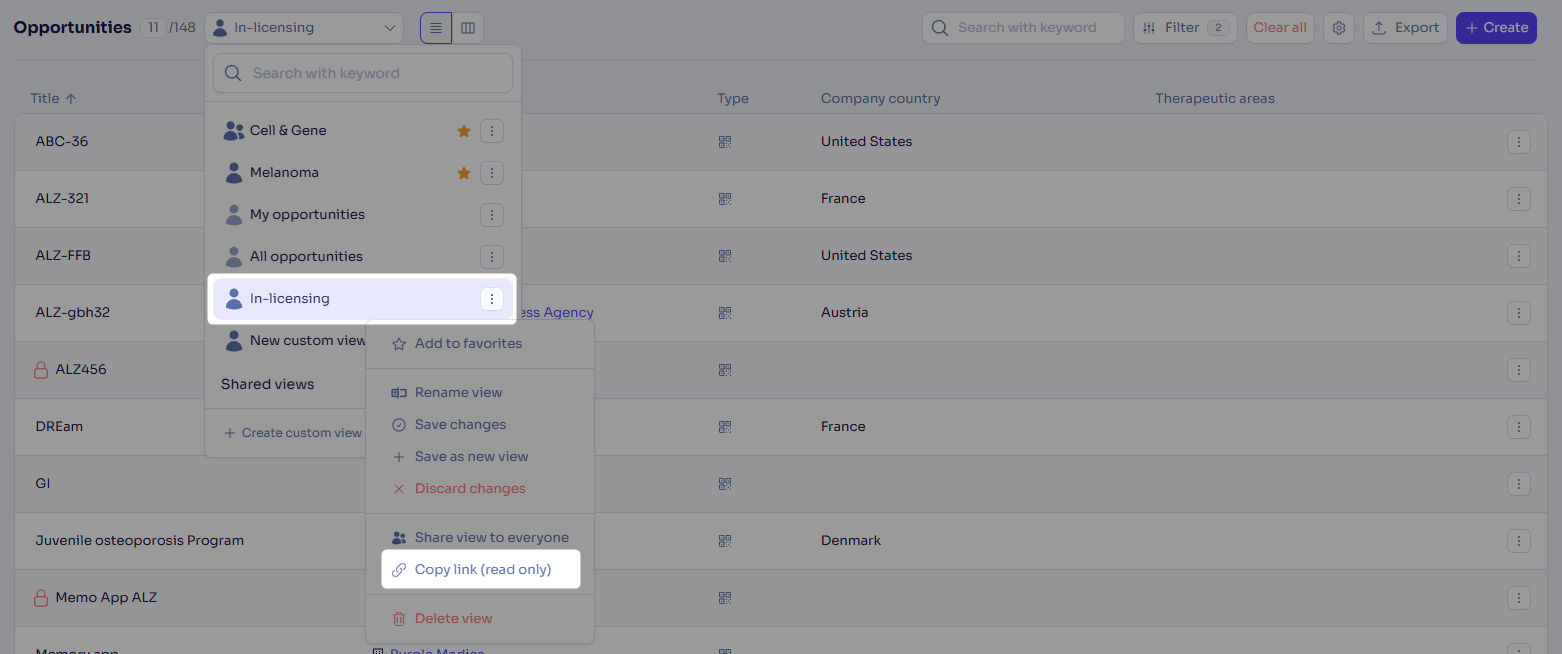
Task: Select Rename view from context menu
Action: [x=458, y=393]
